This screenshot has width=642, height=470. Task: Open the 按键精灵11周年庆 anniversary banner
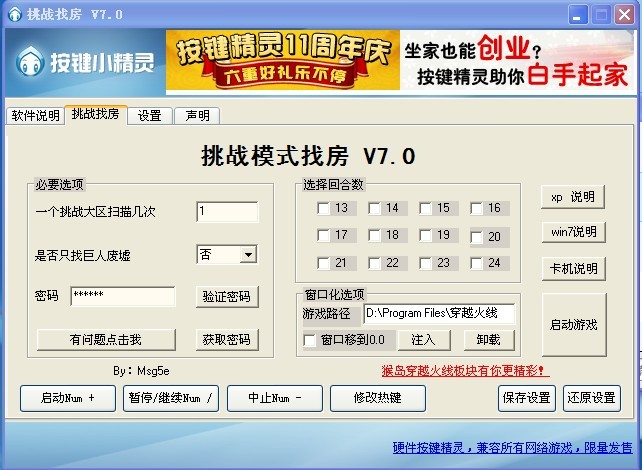coord(283,60)
